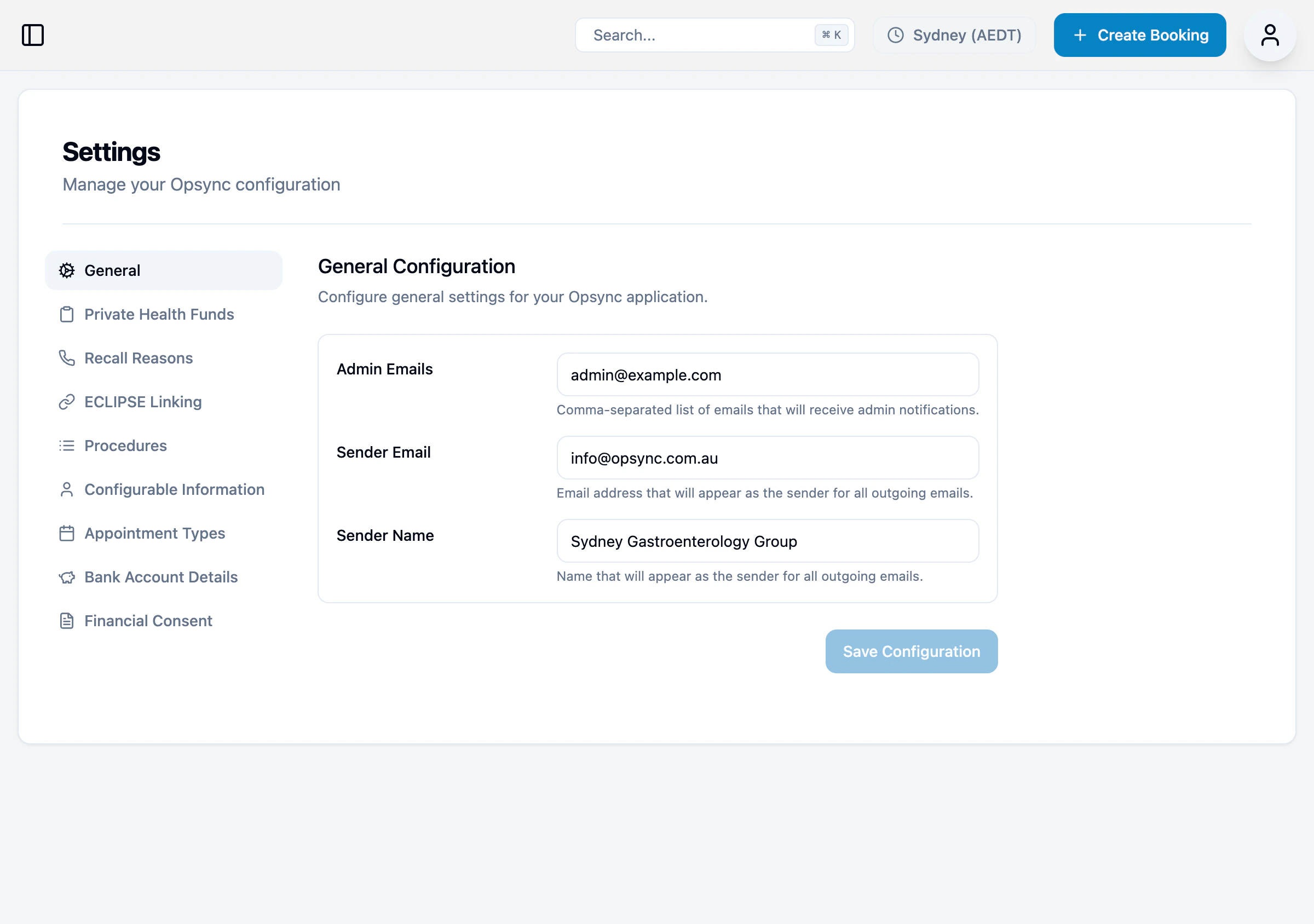Click the calendar icon for Appointment Types
The width and height of the screenshot is (1314, 924).
(x=66, y=533)
